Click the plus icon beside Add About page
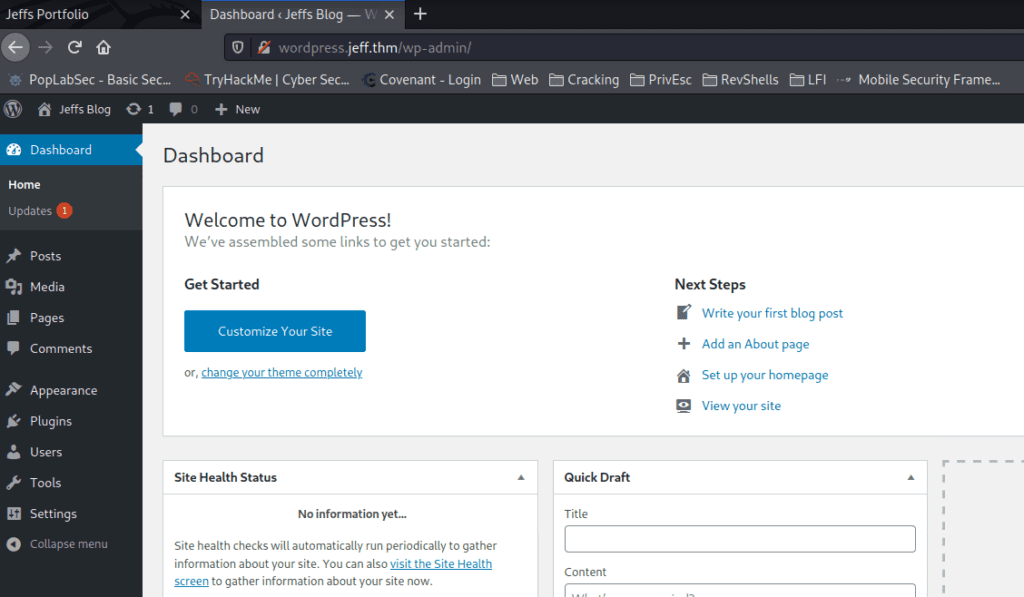Screen dimensions: 1024x597 (683, 344)
